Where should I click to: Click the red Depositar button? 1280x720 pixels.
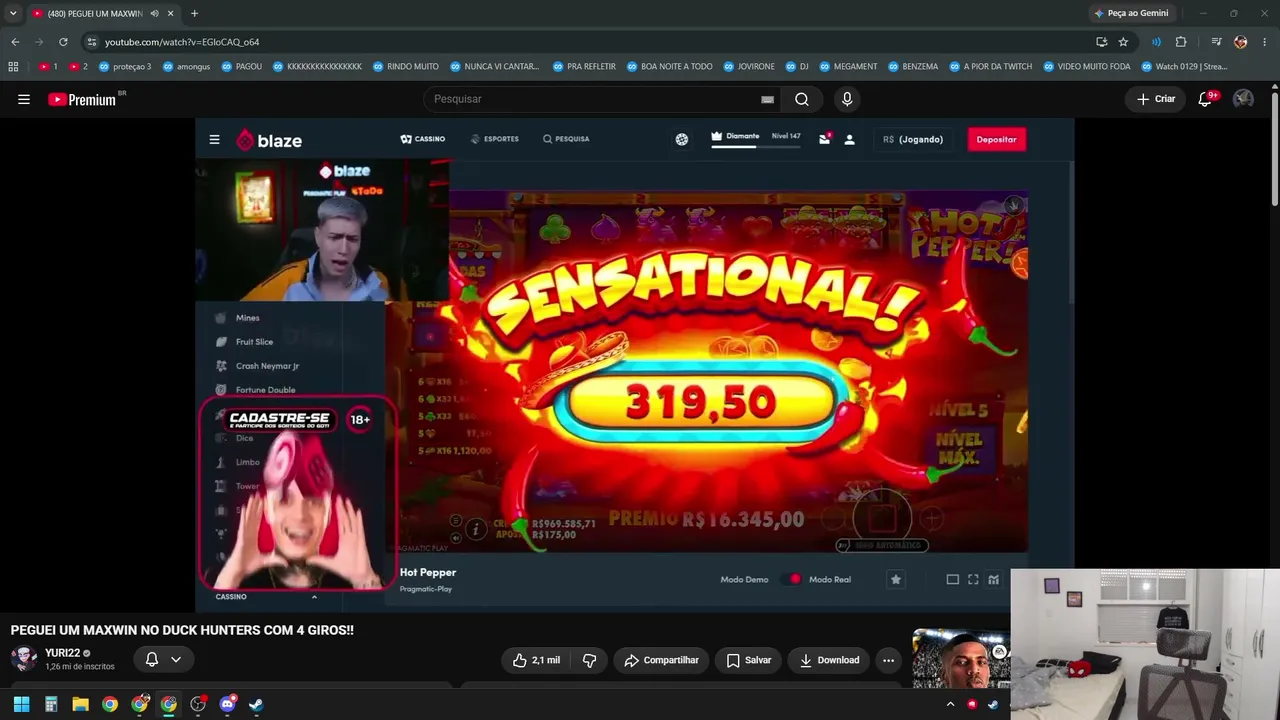coord(996,140)
